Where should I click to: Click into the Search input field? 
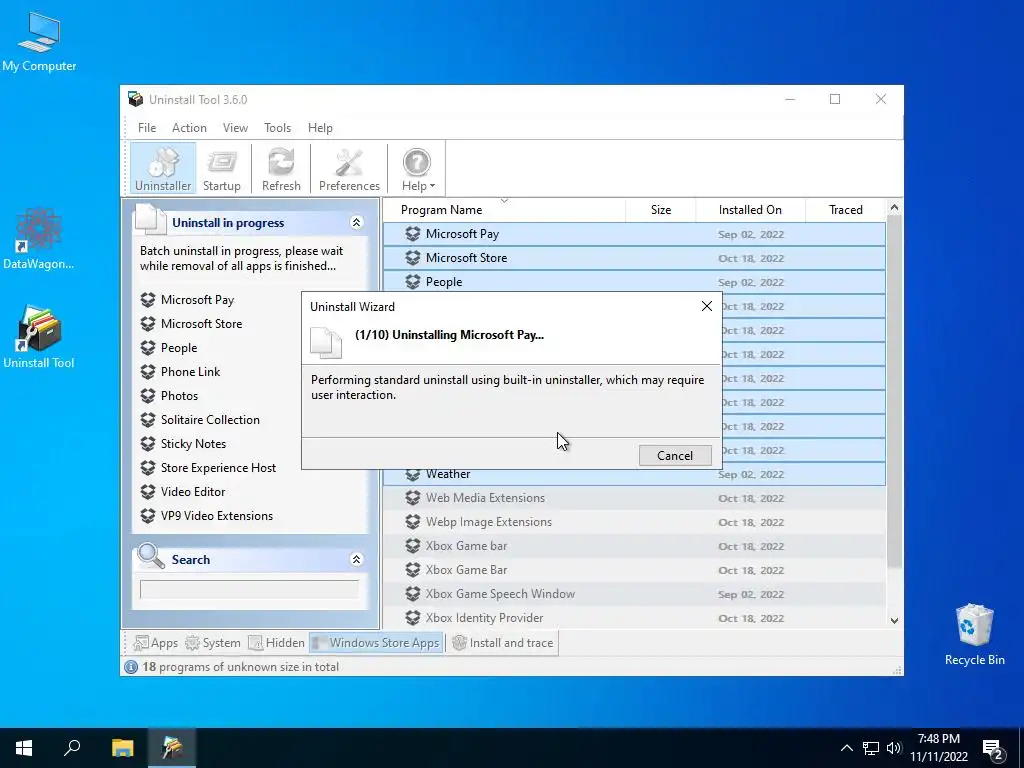[249, 589]
